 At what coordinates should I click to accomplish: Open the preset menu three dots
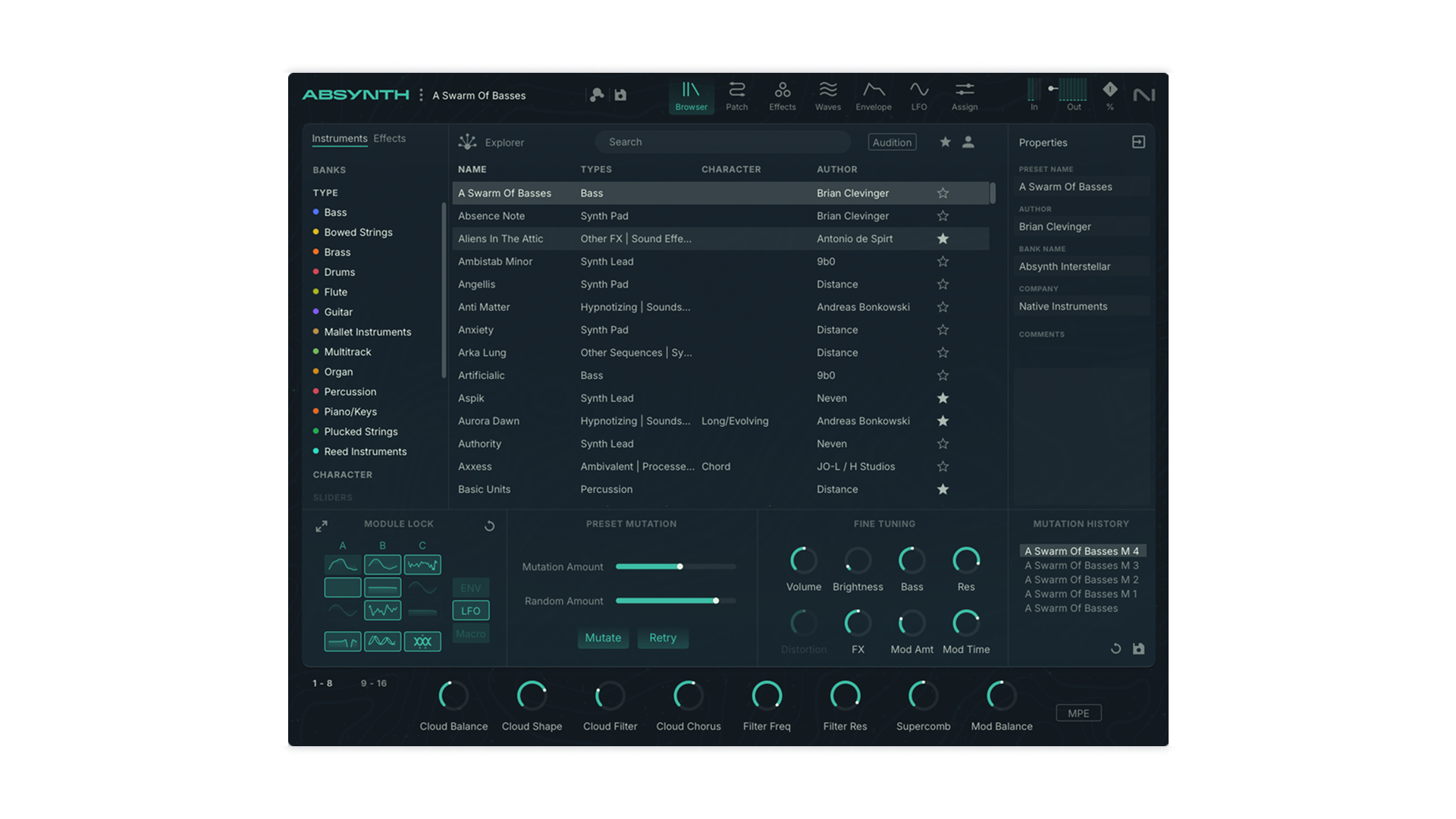(x=421, y=95)
